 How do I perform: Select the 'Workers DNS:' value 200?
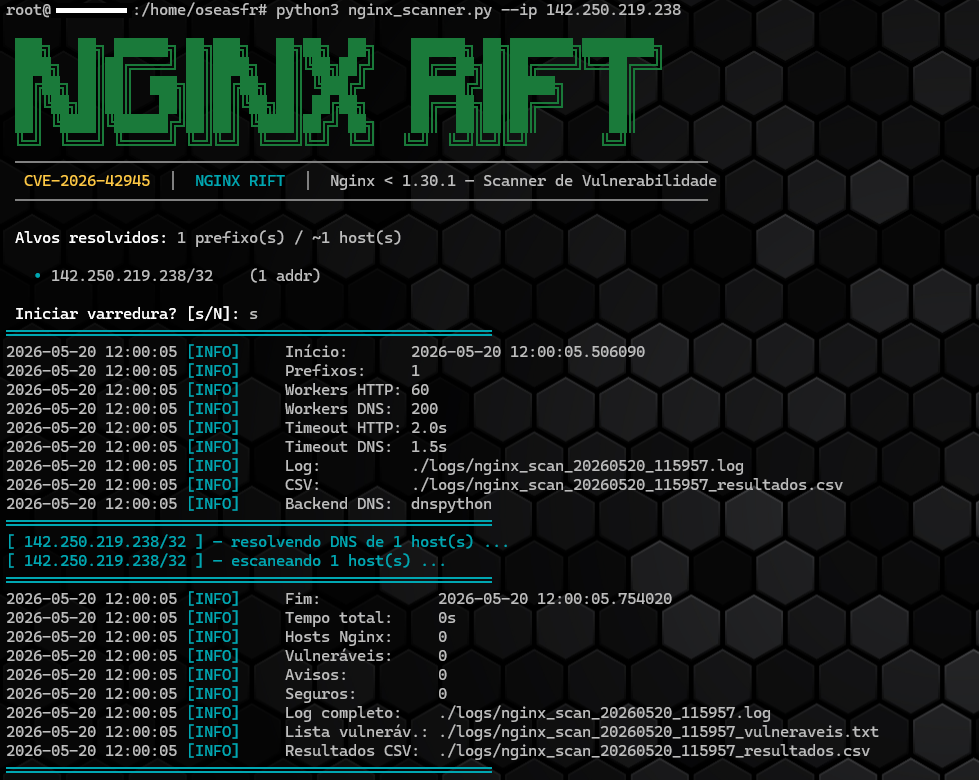(425, 409)
